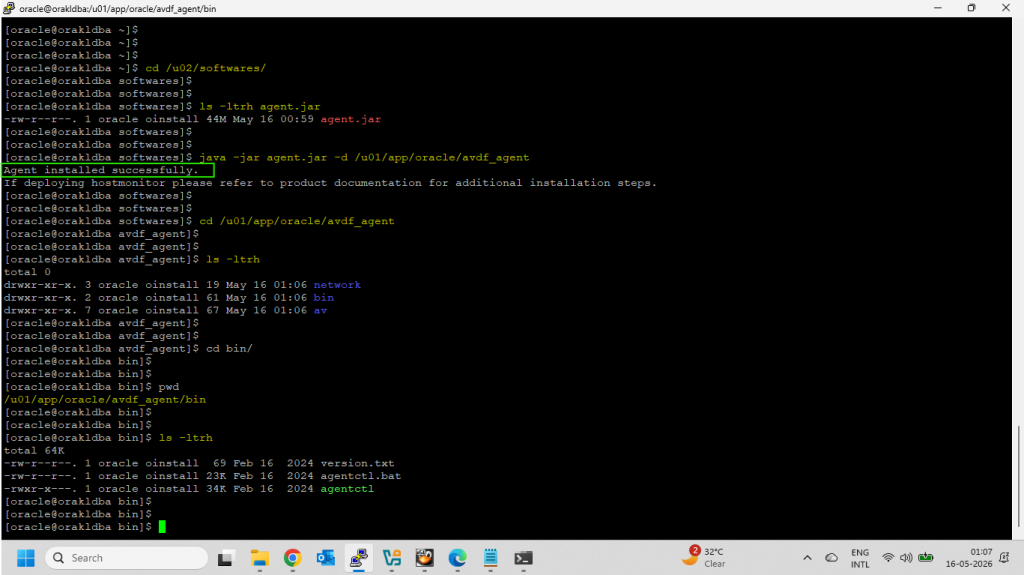
Task: Click the 'total 0' output line
Action: [x=27, y=272]
